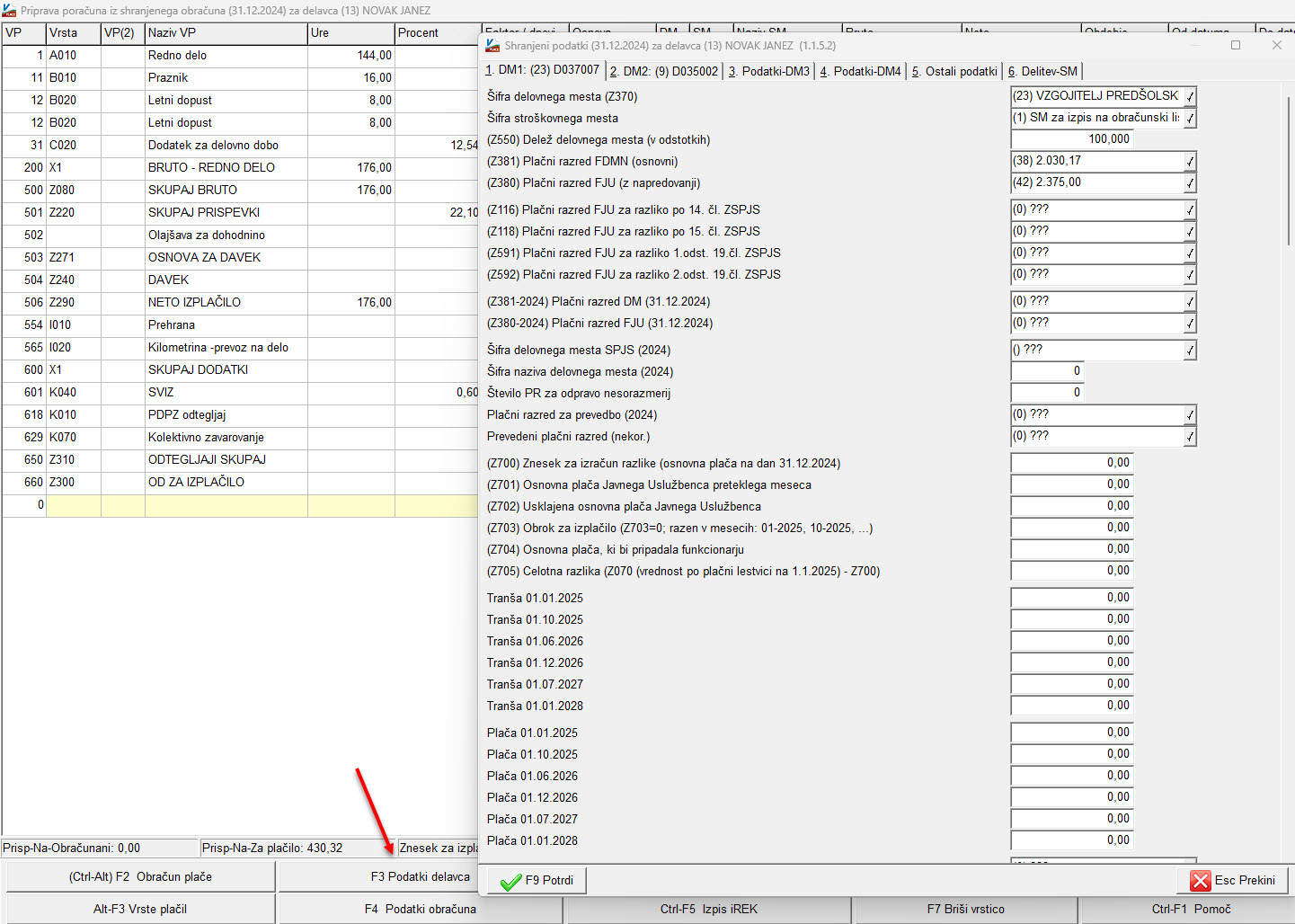Select the Kilometrina -prevoz na delo cell
This screenshot has width=1295, height=924.
coord(226,348)
